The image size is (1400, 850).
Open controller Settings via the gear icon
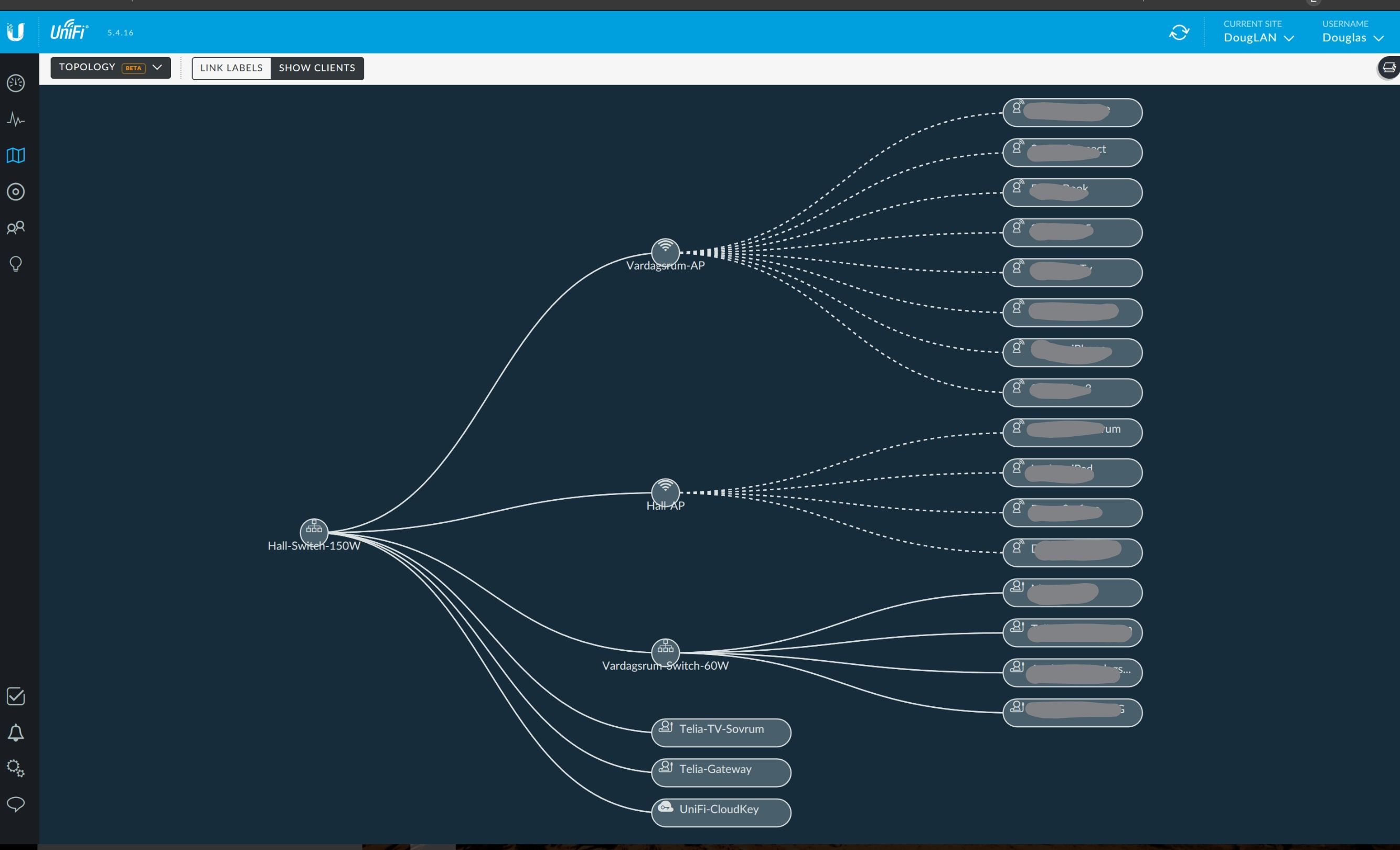coord(15,768)
